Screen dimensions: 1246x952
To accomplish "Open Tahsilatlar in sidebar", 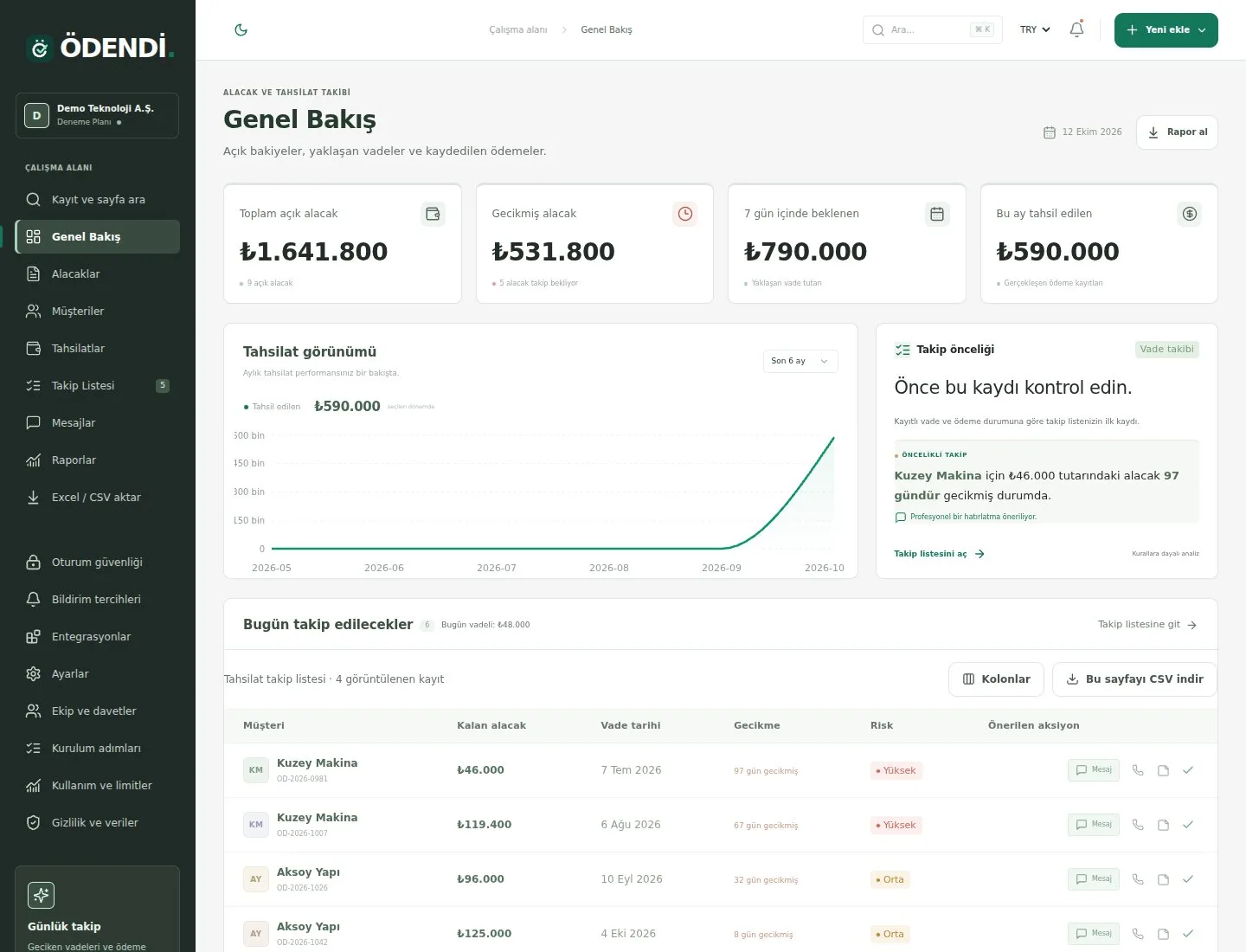I will tap(97, 348).
